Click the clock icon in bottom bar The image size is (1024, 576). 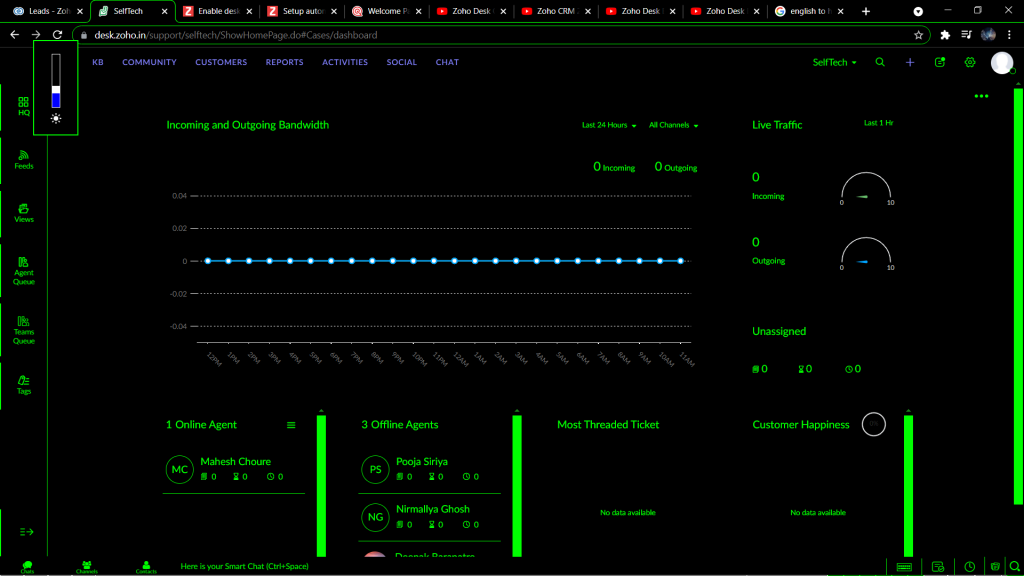click(x=970, y=567)
